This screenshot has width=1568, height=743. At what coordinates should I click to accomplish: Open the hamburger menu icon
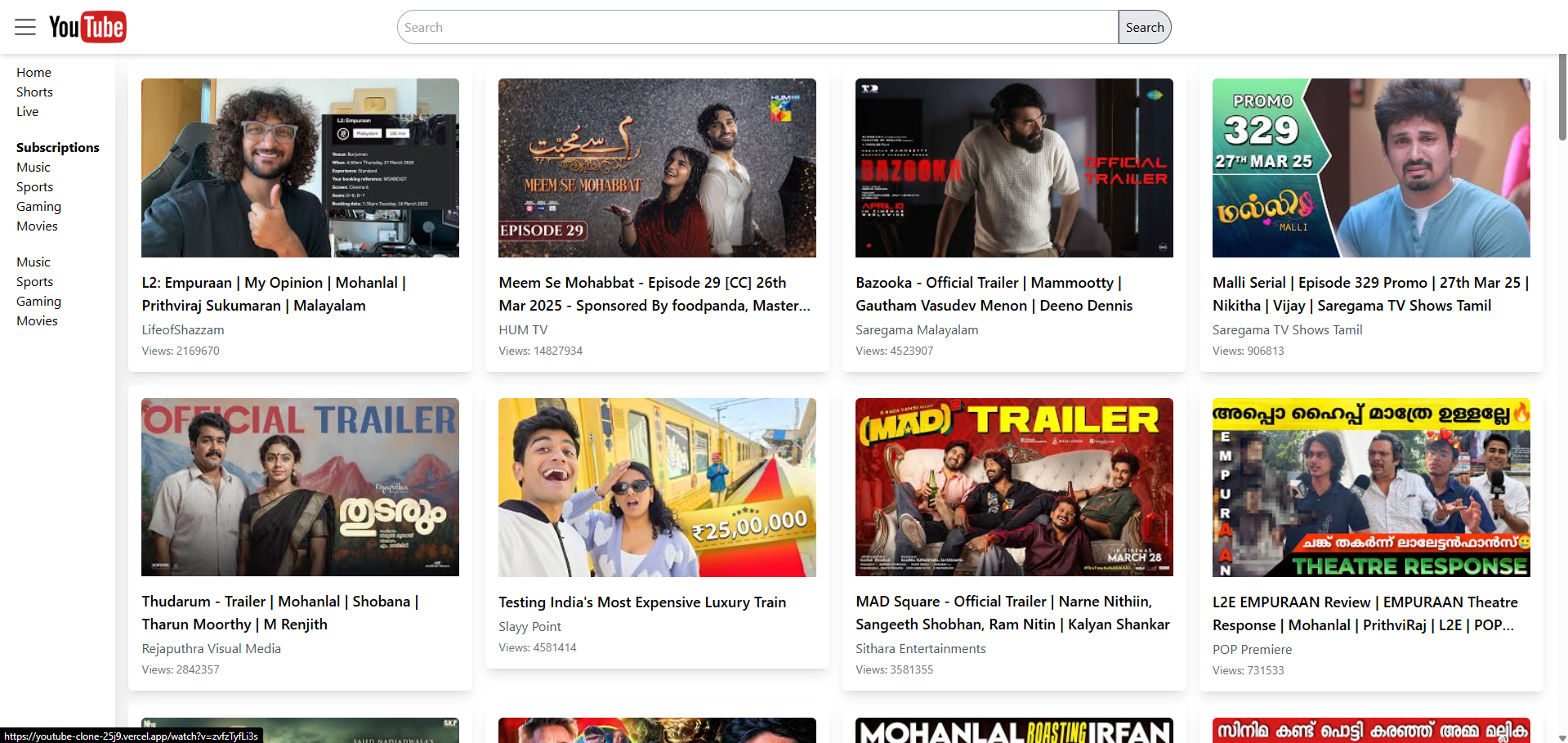coord(25,27)
